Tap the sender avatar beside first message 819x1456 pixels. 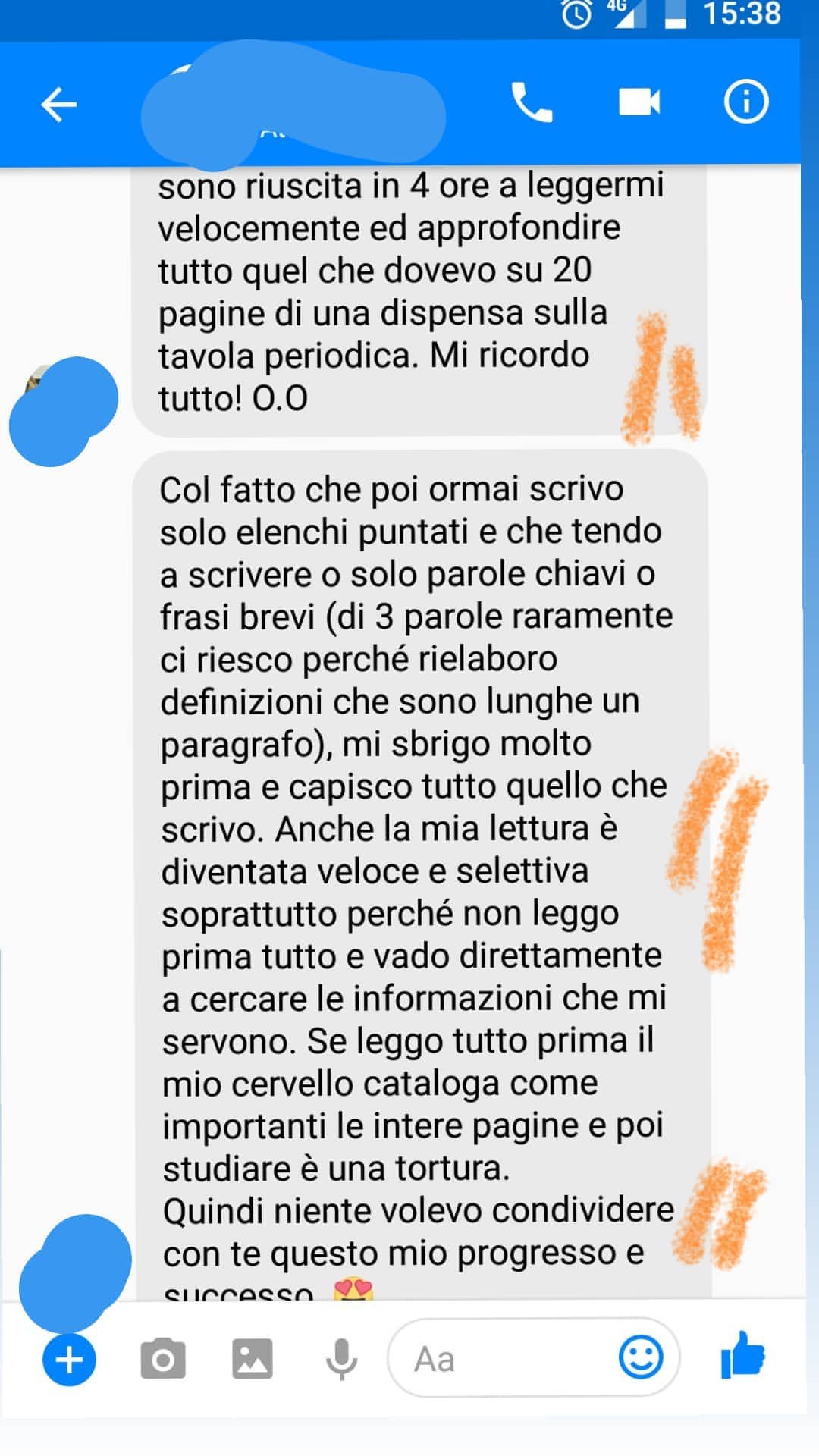click(x=64, y=411)
